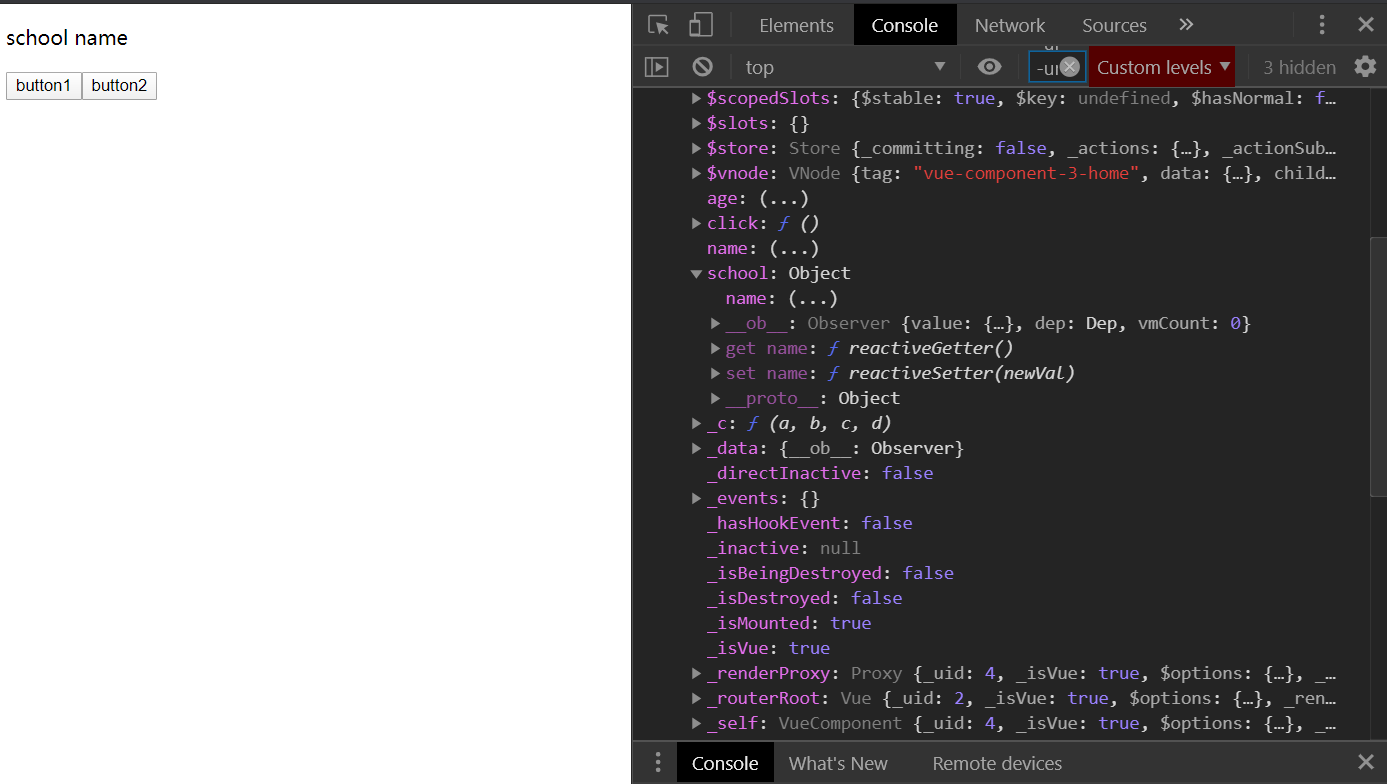Open the Elements tab
This screenshot has height=784, width=1387.
click(x=796, y=25)
